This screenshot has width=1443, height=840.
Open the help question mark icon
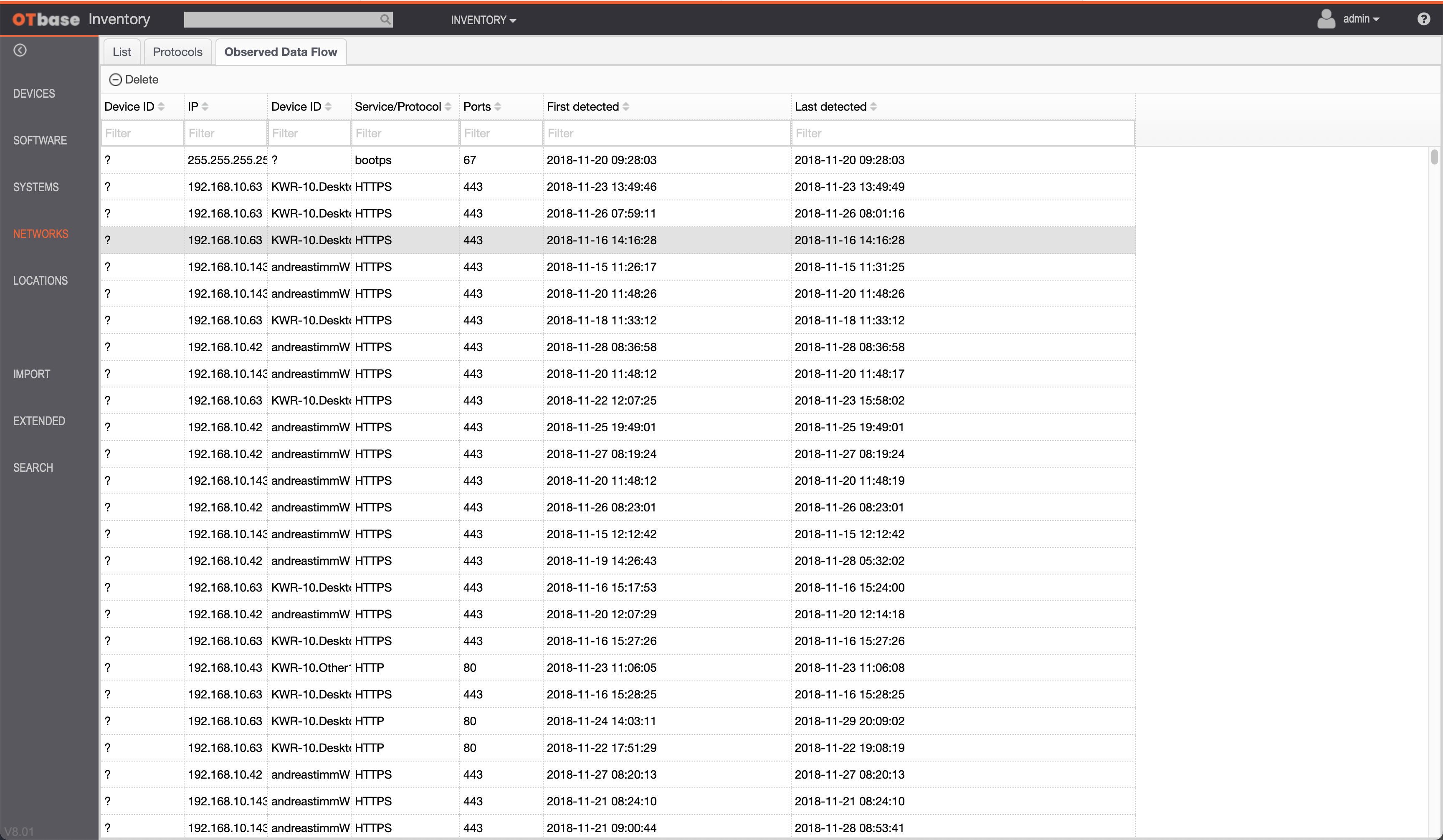coord(1423,20)
